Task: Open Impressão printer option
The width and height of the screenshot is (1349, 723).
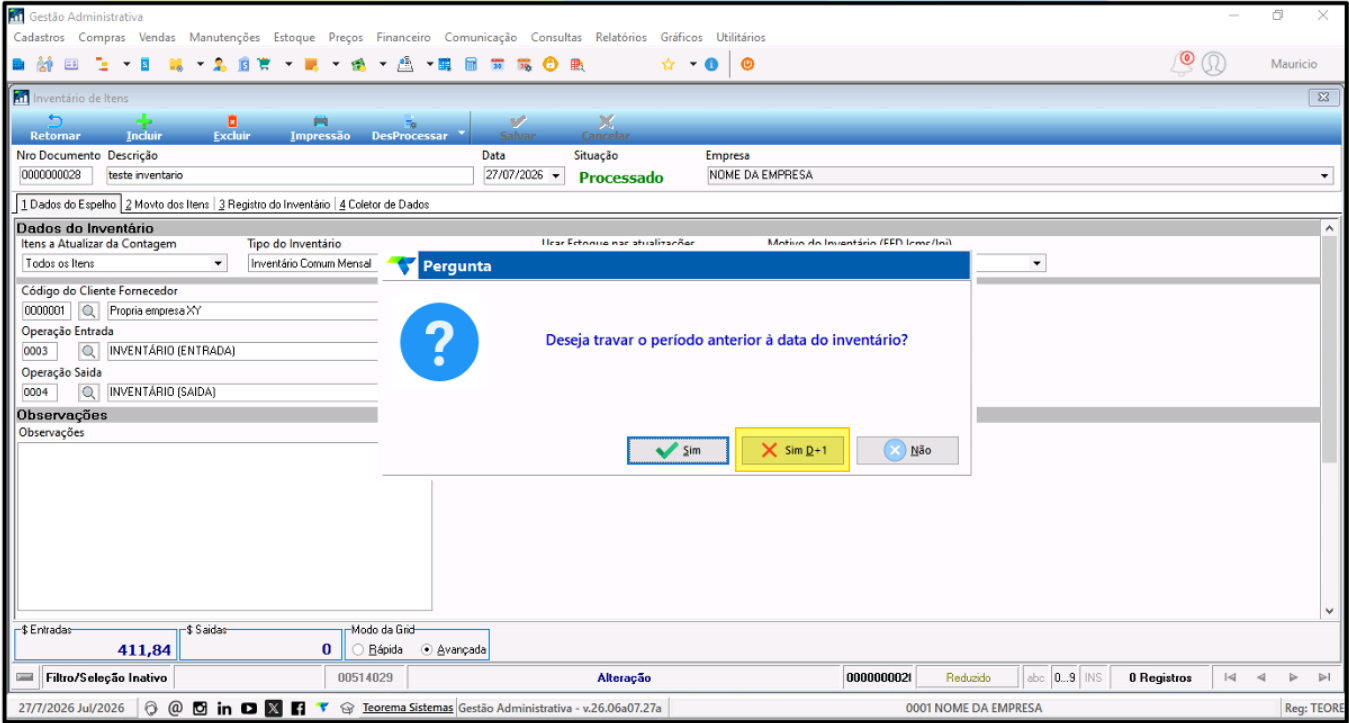Action: click(x=320, y=127)
